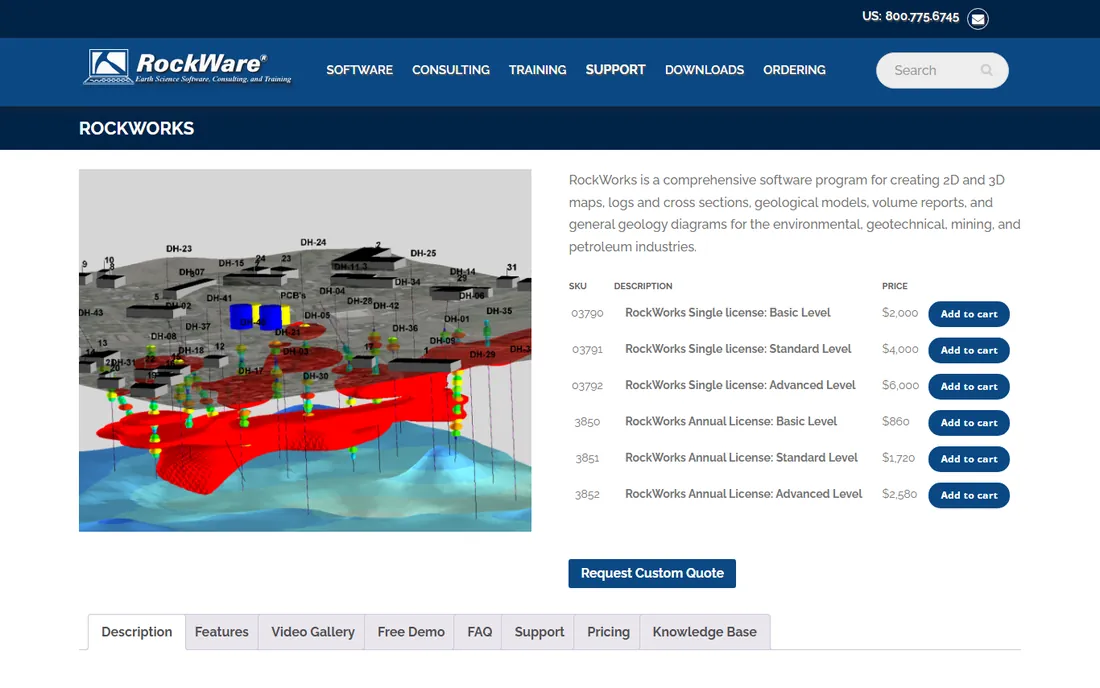
Task: Click the RockWare logo
Action: tap(187, 67)
